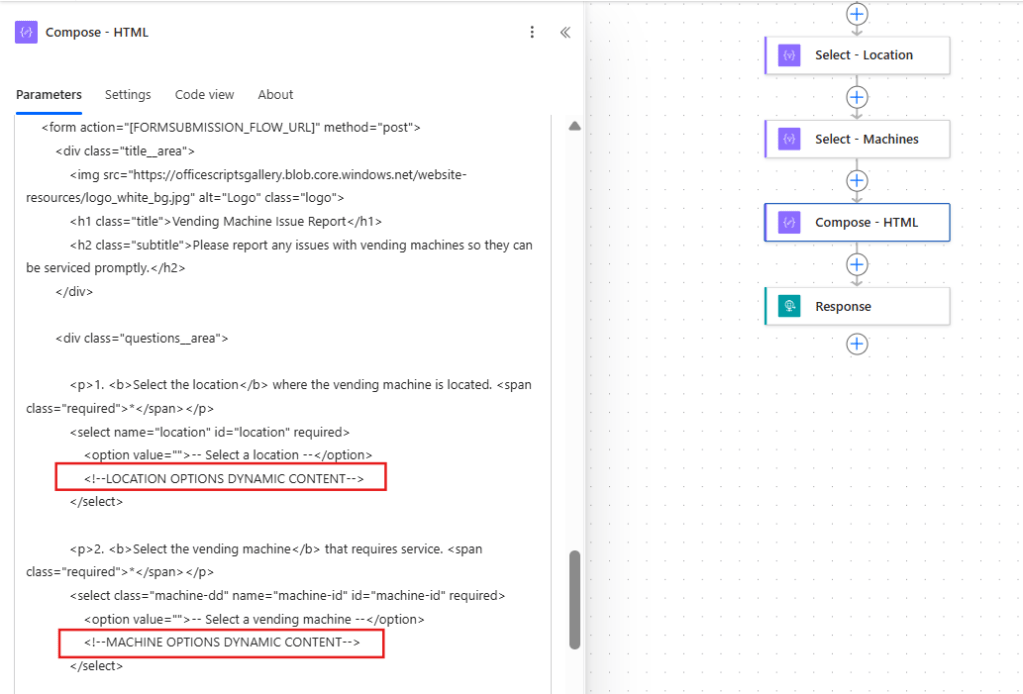
Task: Open the insert step plus icon above Select - Location
Action: [856, 14]
